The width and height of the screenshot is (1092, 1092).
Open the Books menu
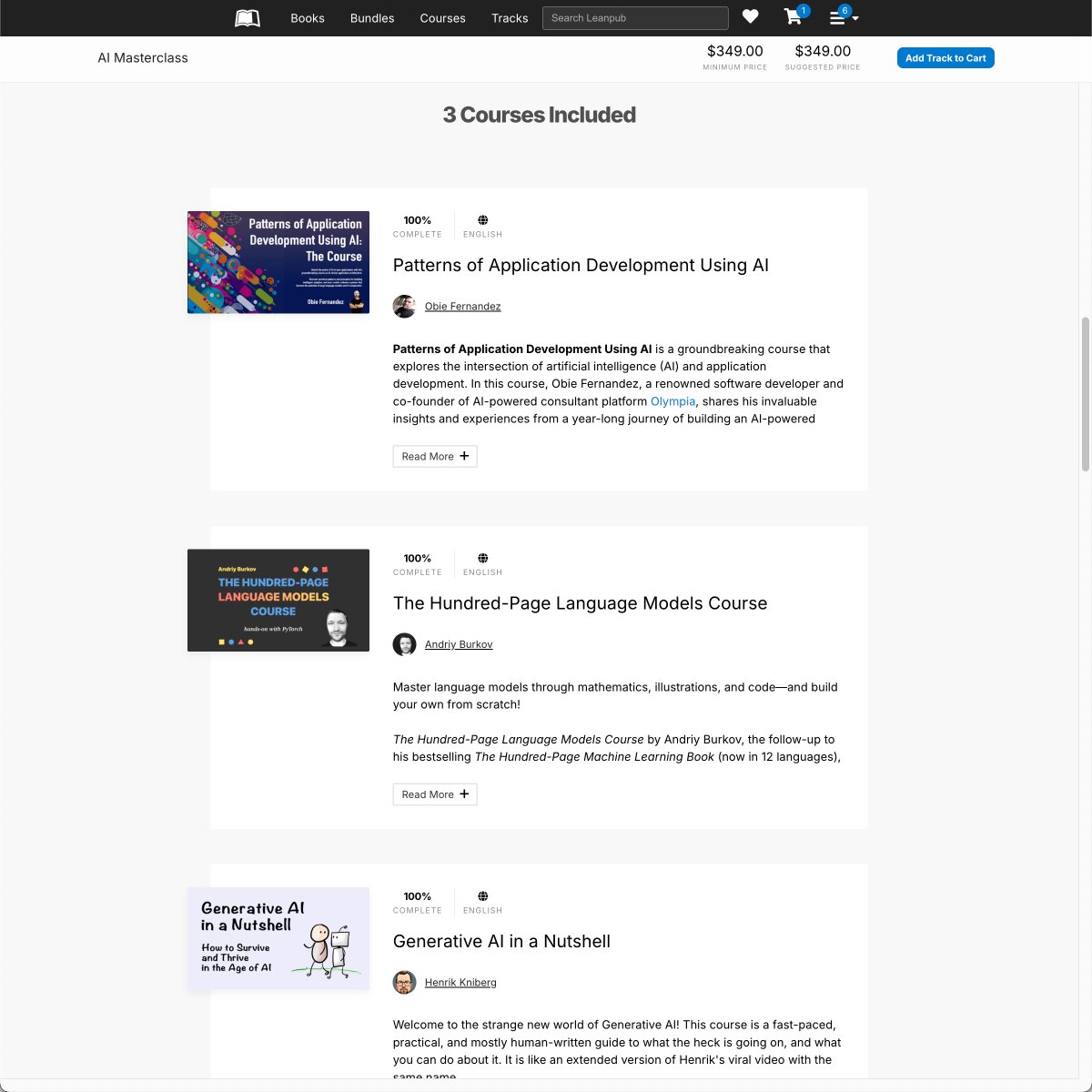click(308, 18)
